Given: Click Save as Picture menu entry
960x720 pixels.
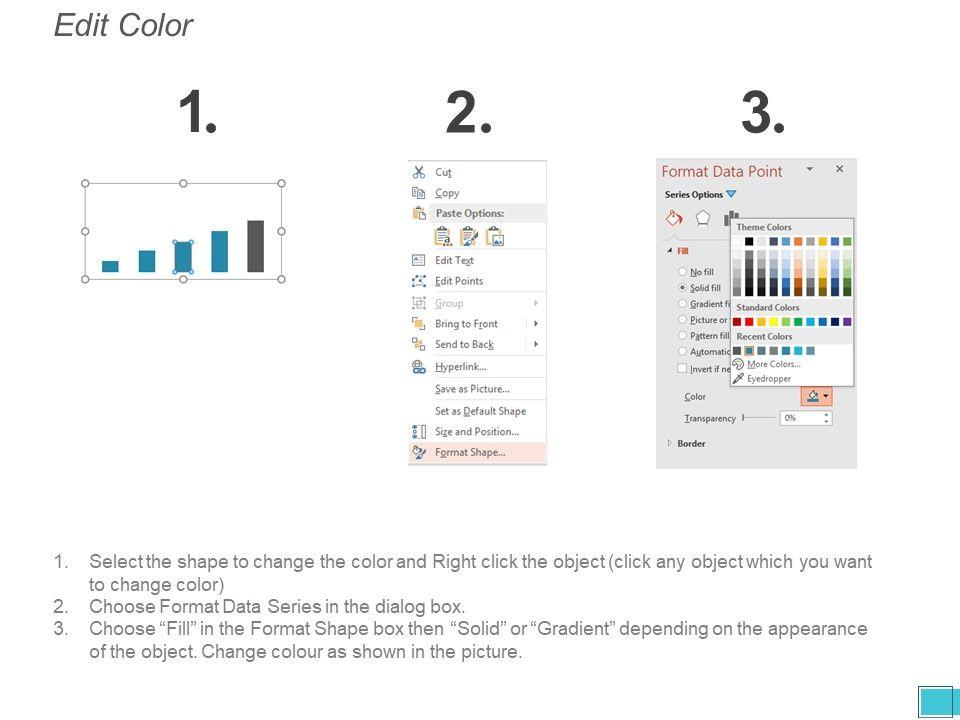Looking at the screenshot, I should point(472,389).
